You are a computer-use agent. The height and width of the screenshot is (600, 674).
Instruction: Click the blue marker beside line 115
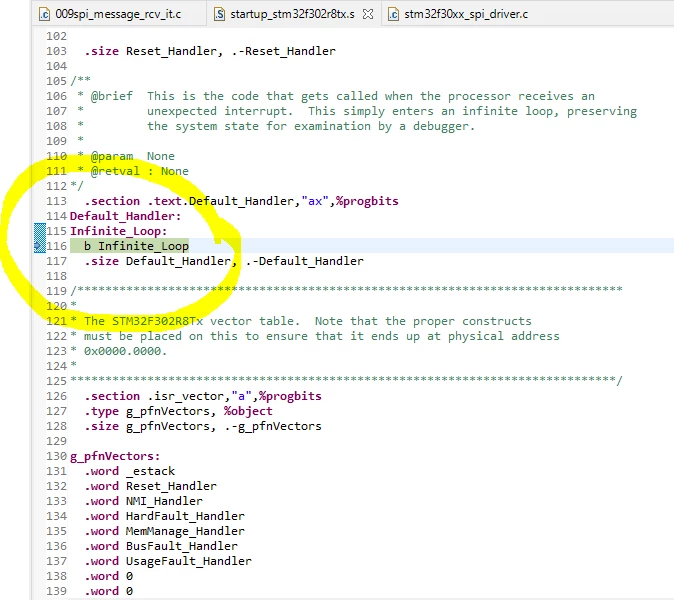(40, 231)
